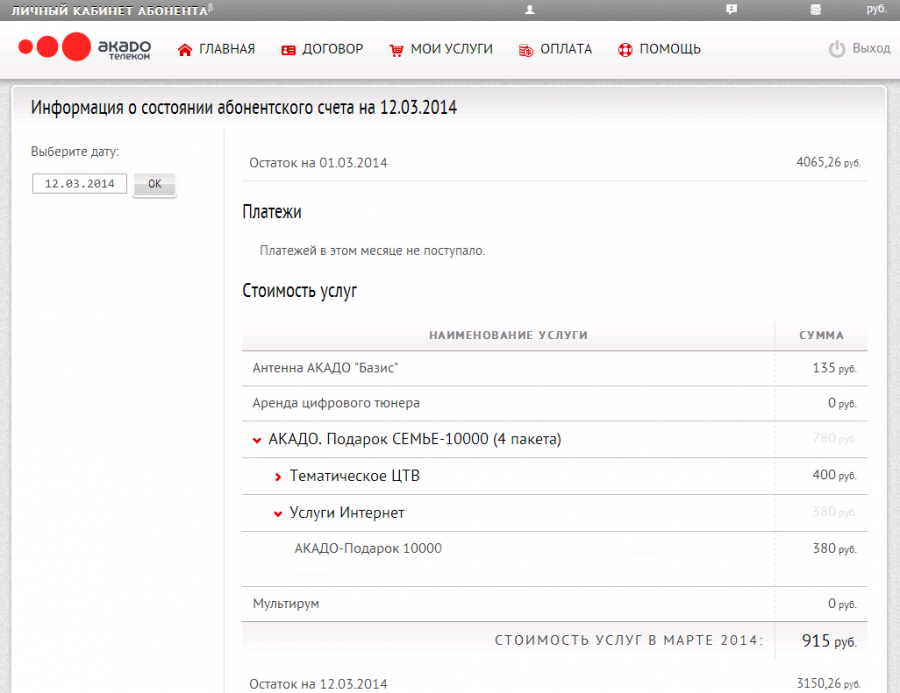Image resolution: width=900 pixels, height=693 pixels.
Task: Open the notifications message icon
Action: 731,9
